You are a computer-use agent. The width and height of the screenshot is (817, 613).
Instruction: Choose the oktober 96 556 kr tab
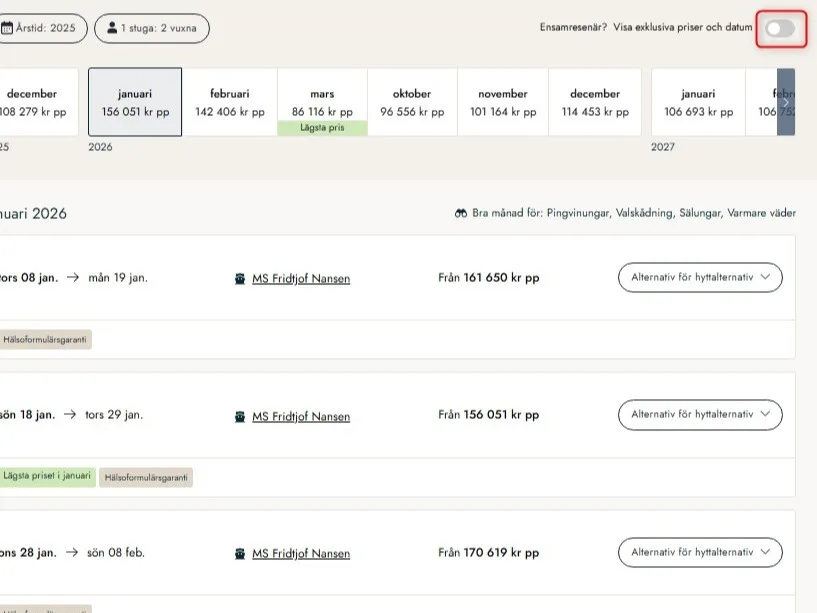[x=411, y=102]
